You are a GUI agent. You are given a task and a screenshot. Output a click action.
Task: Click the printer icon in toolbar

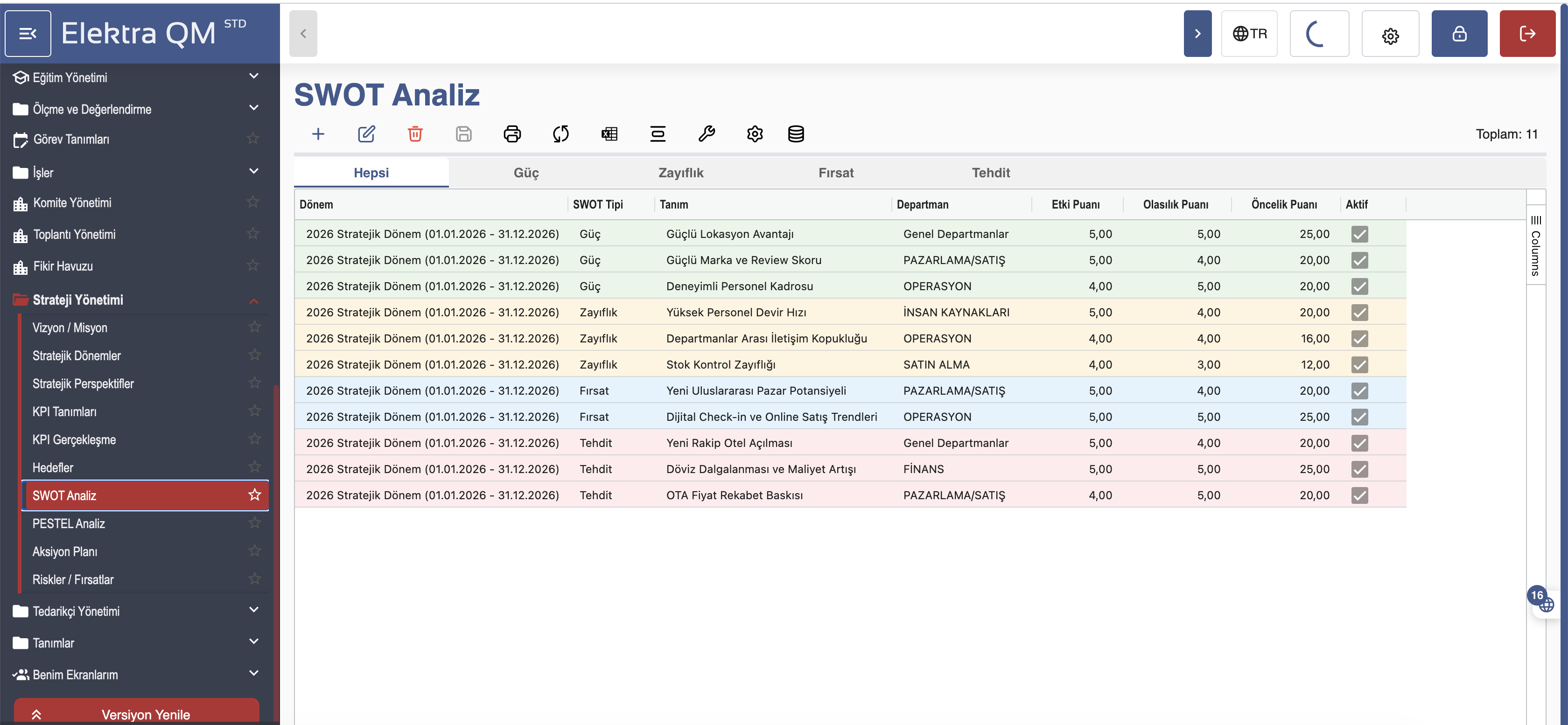[x=512, y=134]
